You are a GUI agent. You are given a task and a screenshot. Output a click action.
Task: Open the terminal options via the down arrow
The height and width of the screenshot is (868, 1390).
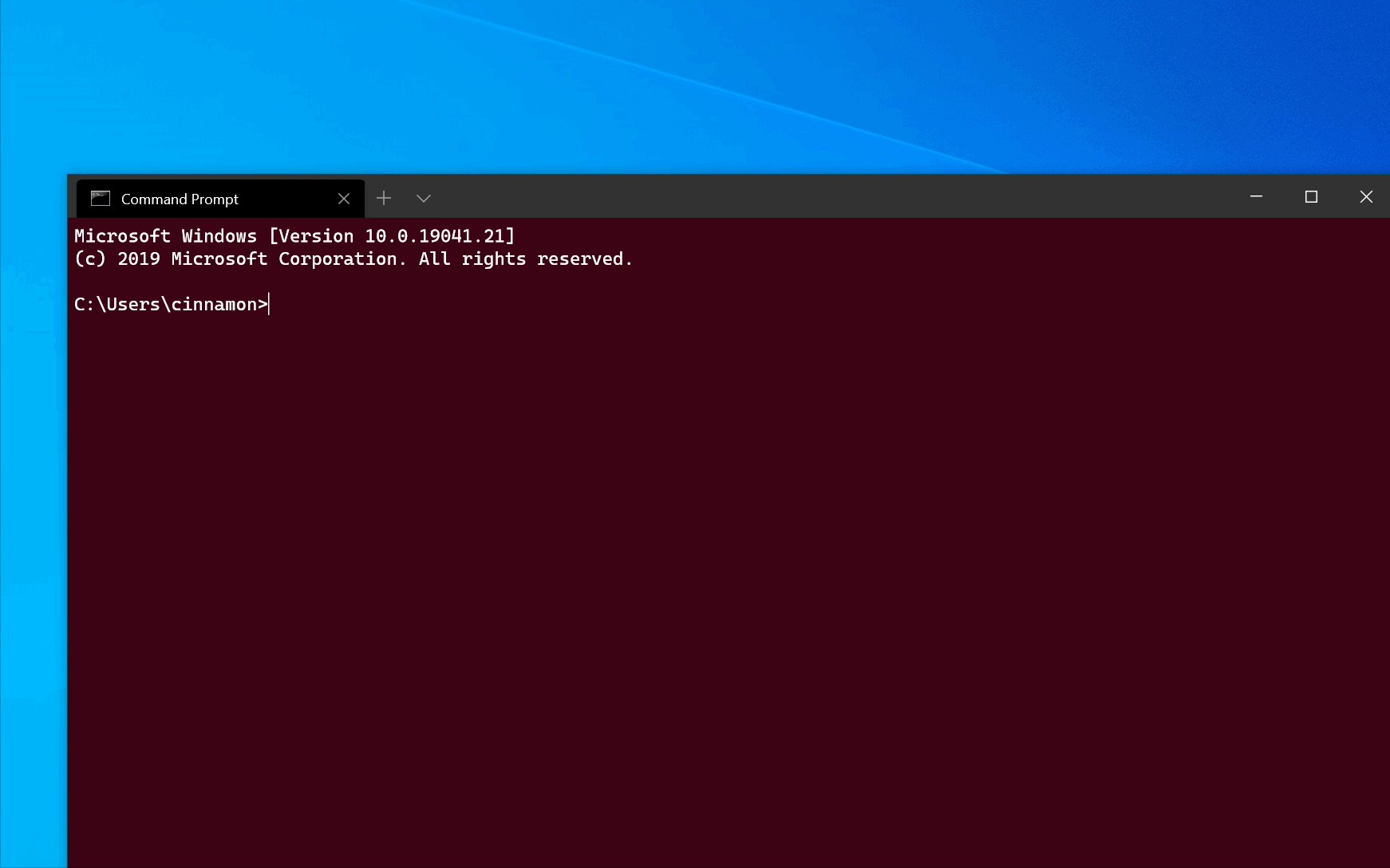tap(425, 198)
